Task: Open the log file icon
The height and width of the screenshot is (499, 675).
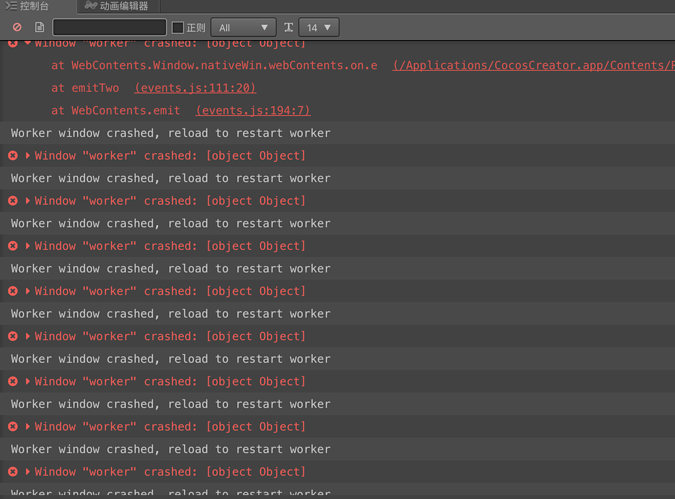Action: 39,28
